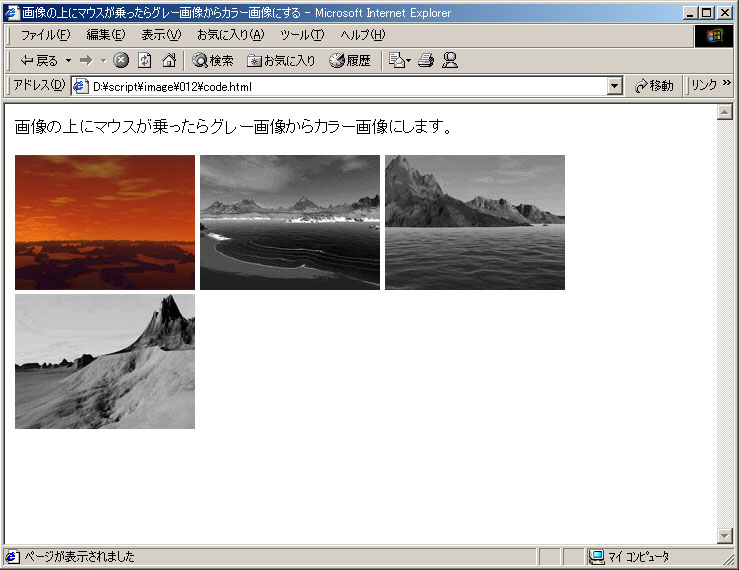Open the 編集(E) menu
Screen dimensions: 739x570
point(106,34)
